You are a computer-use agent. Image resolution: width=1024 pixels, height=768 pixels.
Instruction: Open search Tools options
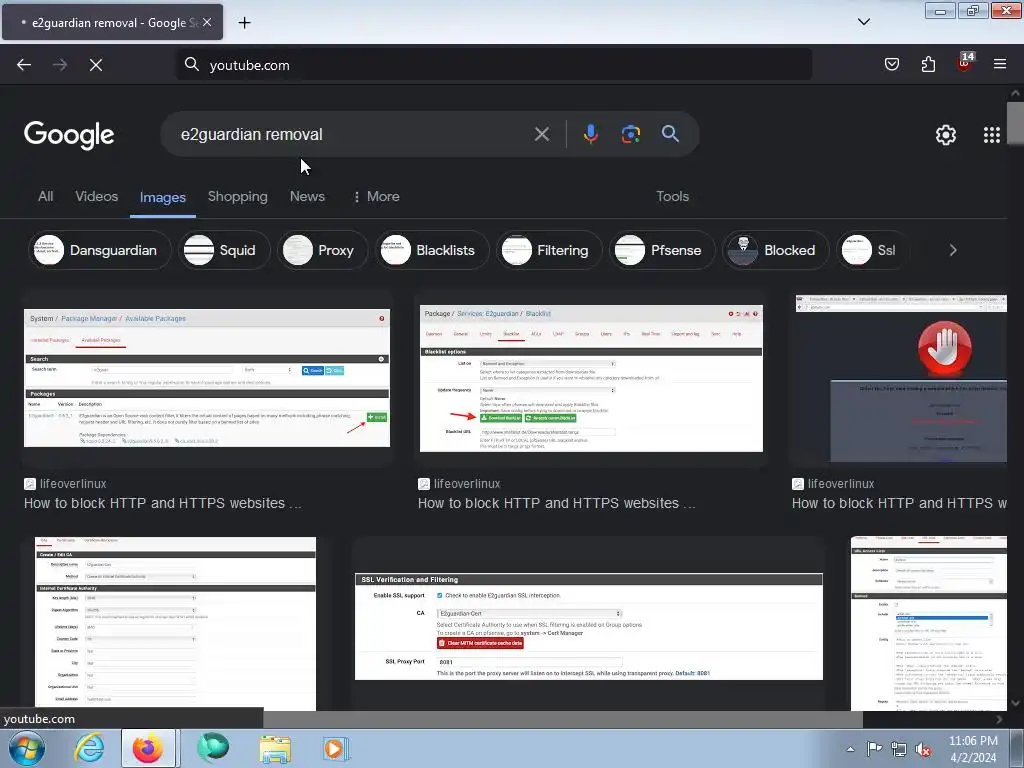click(x=672, y=197)
